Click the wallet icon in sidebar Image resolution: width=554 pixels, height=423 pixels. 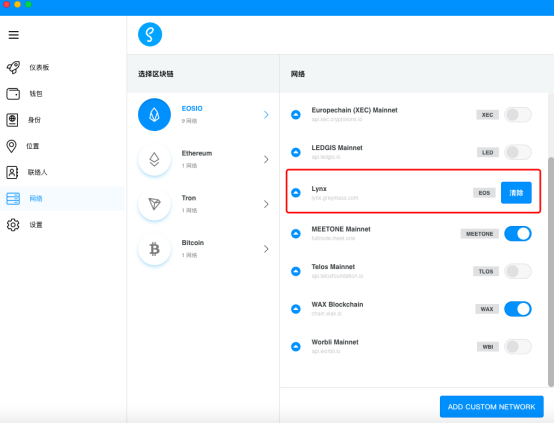13,94
